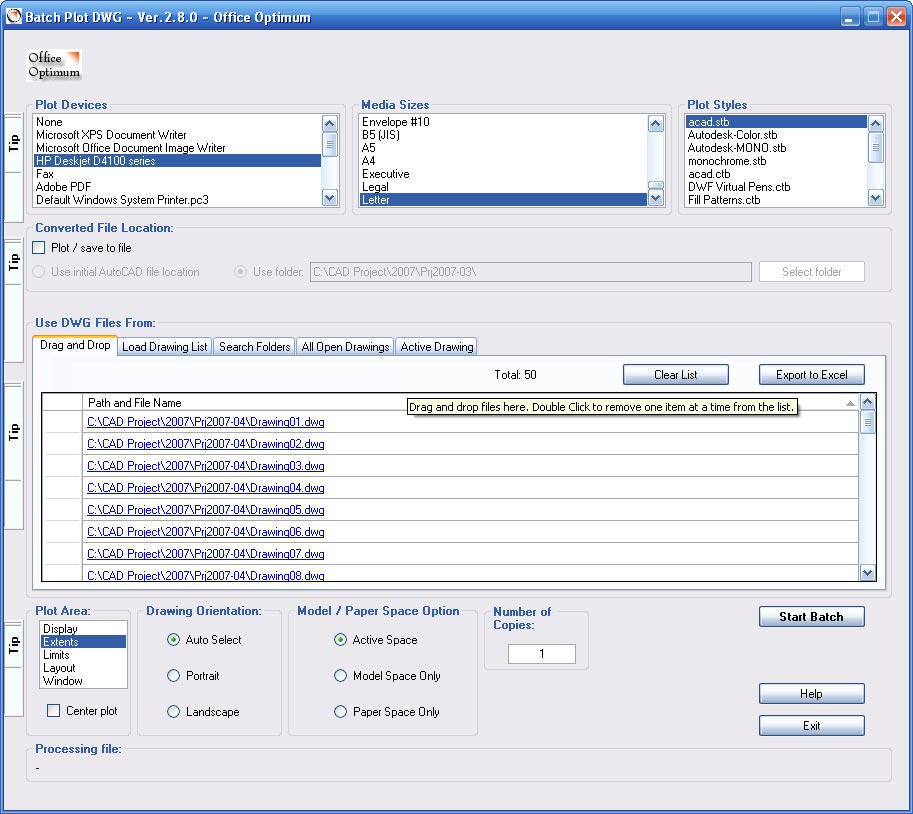Select Landscape orientation
Image resolution: width=913 pixels, height=814 pixels.
[174, 712]
